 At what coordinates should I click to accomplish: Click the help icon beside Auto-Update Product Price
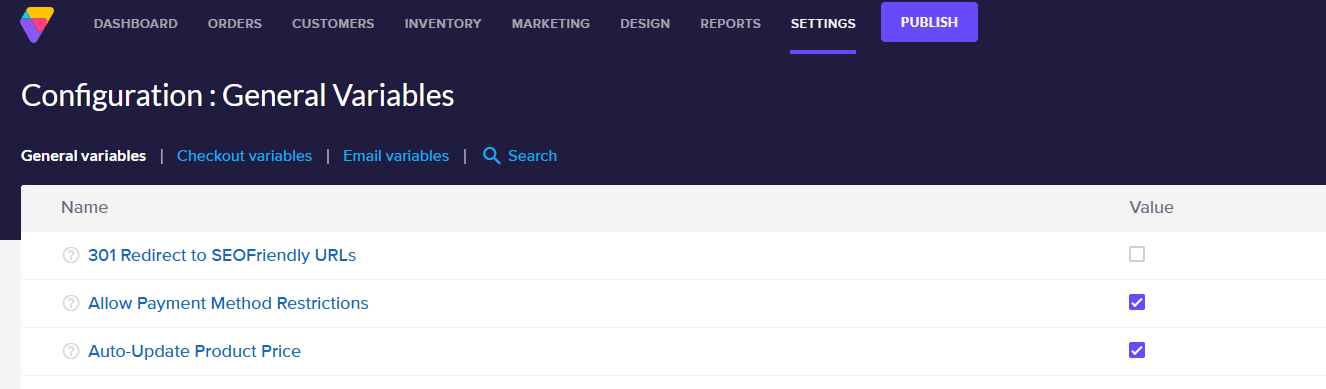(71, 351)
